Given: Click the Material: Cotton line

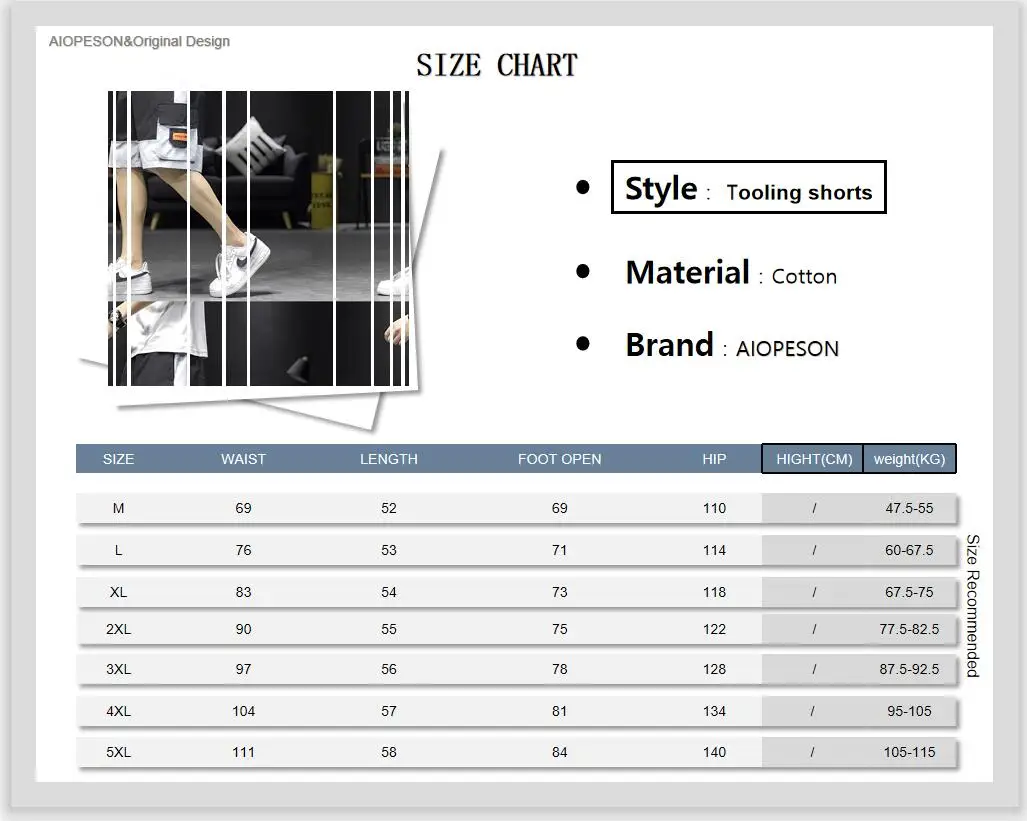Looking at the screenshot, I should pos(731,273).
